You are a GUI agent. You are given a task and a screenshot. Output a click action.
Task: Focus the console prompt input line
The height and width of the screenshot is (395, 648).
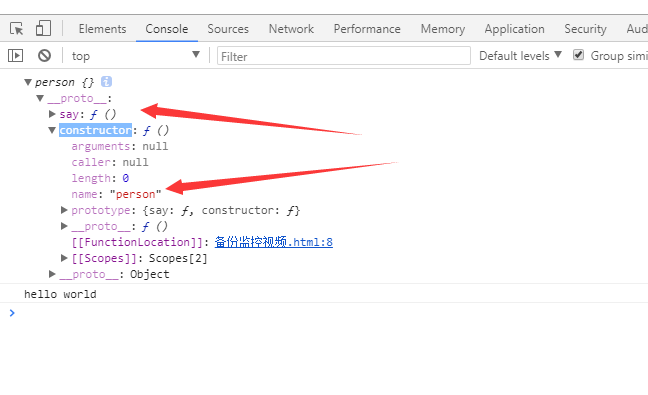pos(331,313)
